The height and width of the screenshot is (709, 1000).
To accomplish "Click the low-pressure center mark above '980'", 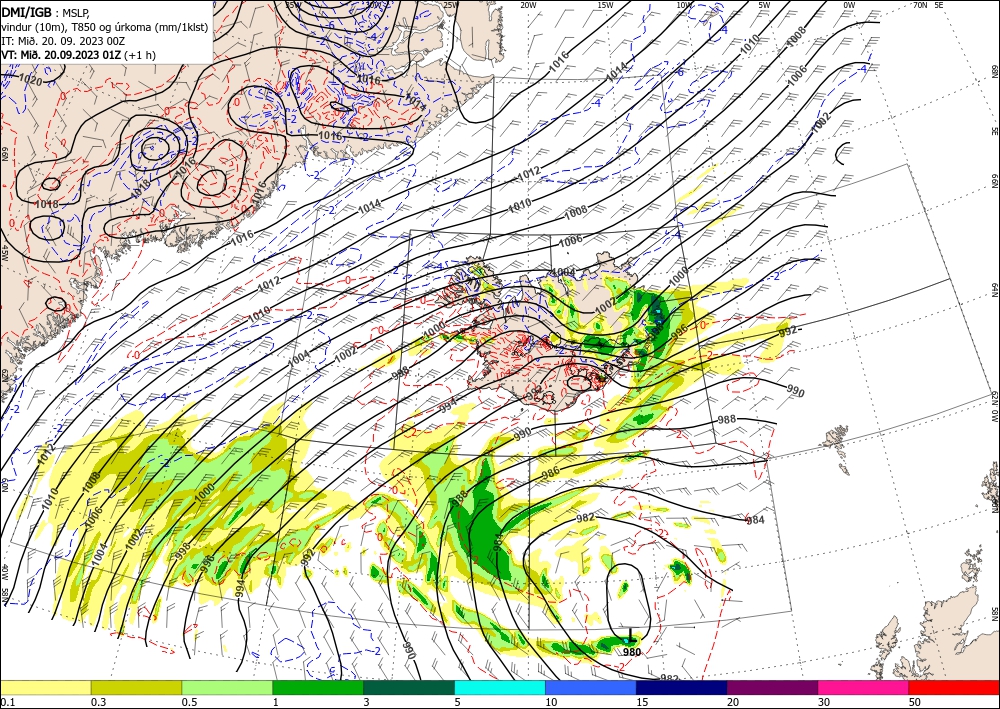I will [630, 637].
